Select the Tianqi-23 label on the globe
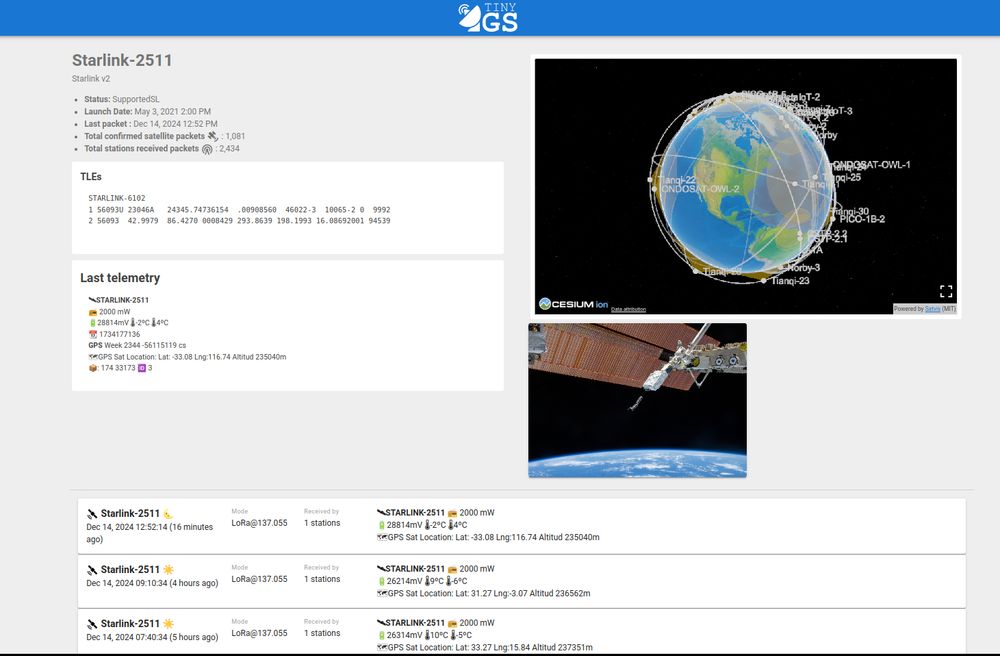The height and width of the screenshot is (656, 1000). click(790, 281)
